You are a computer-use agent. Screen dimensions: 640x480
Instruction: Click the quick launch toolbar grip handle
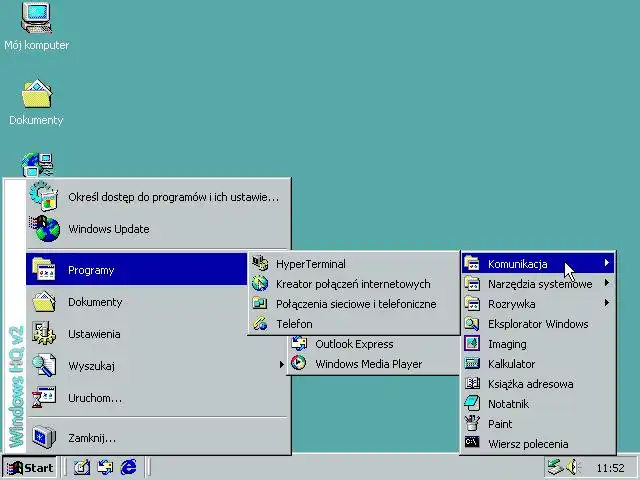(65, 467)
